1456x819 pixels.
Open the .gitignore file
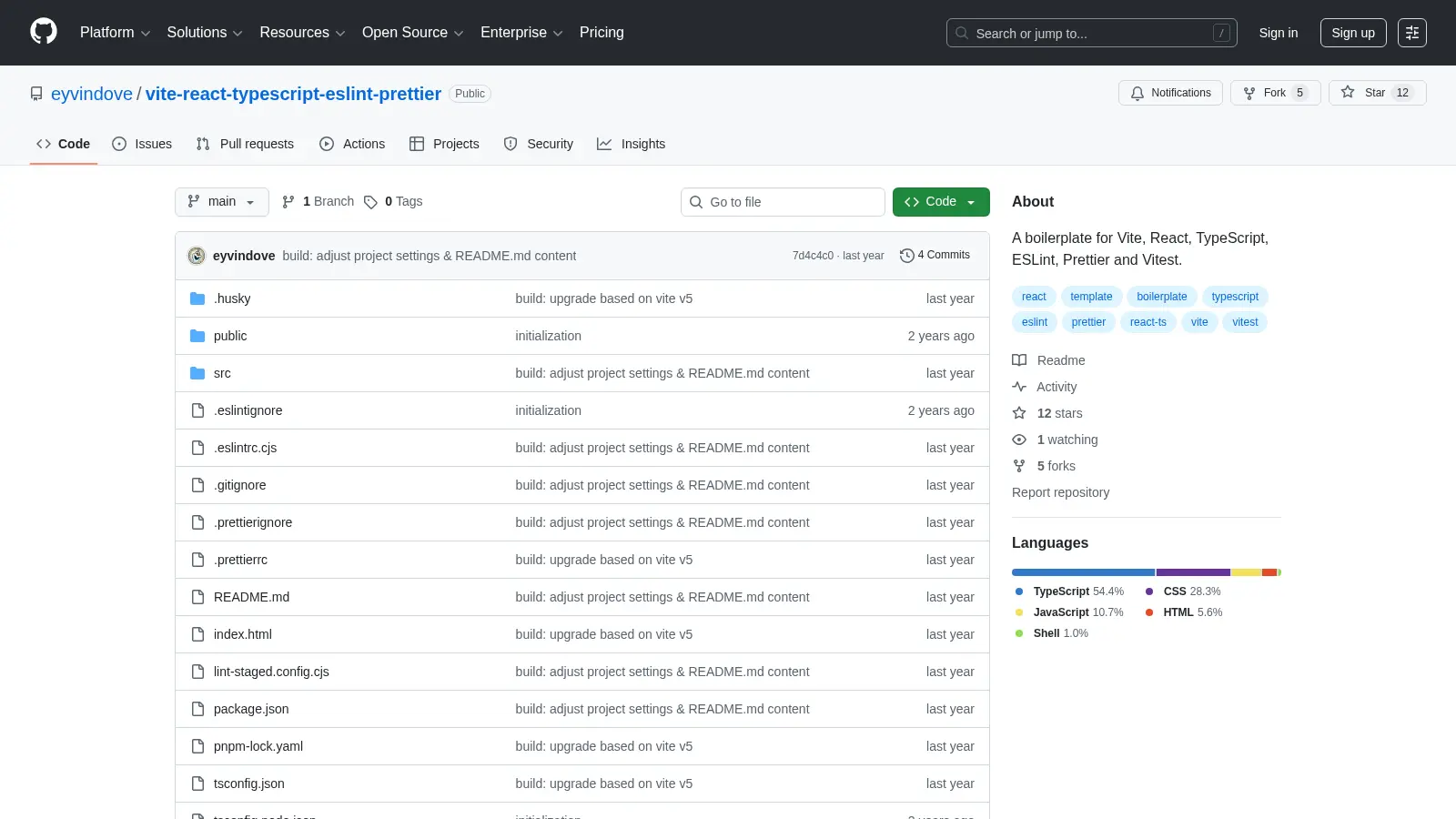(240, 485)
